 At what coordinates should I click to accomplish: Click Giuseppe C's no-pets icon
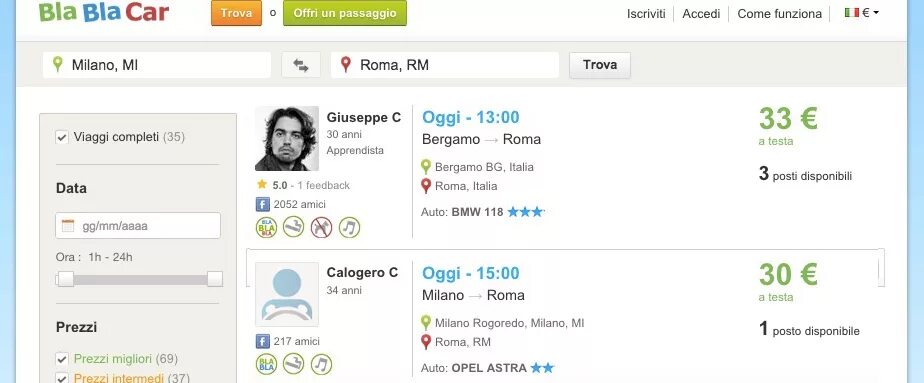(x=321, y=227)
